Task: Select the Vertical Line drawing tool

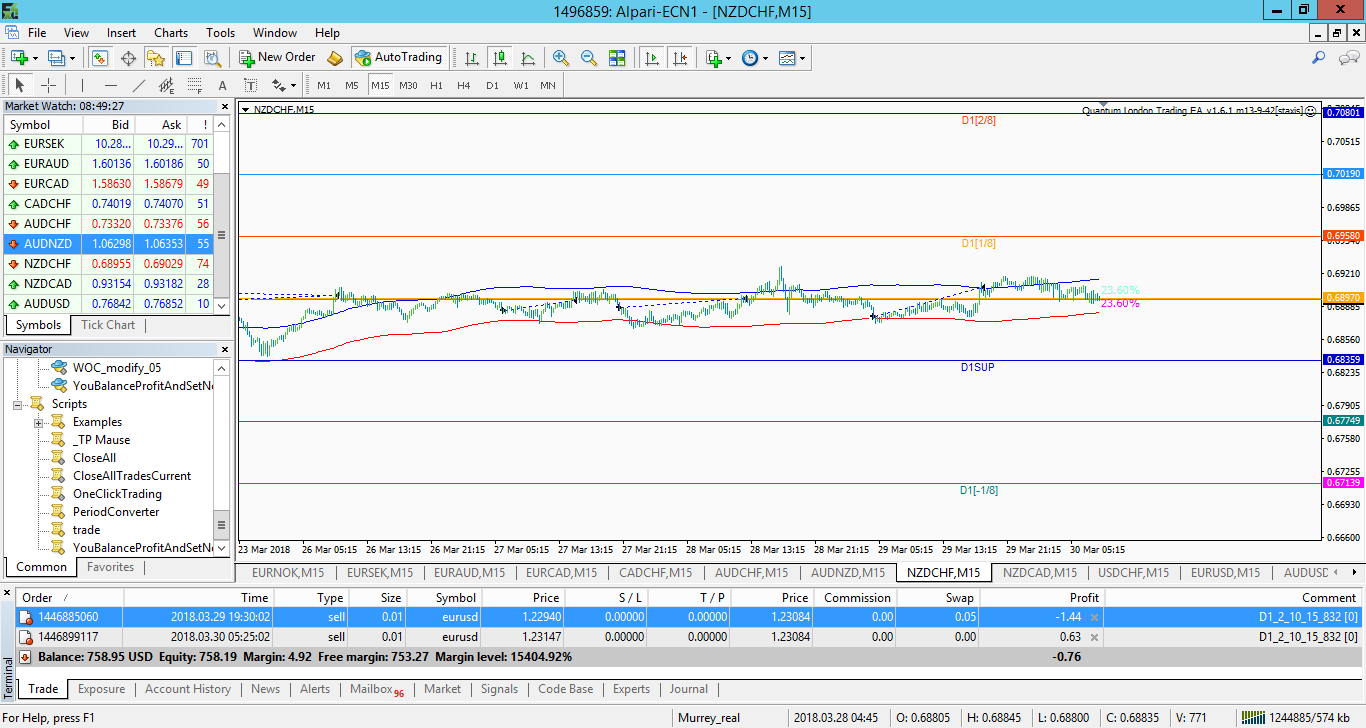Action: tap(83, 85)
